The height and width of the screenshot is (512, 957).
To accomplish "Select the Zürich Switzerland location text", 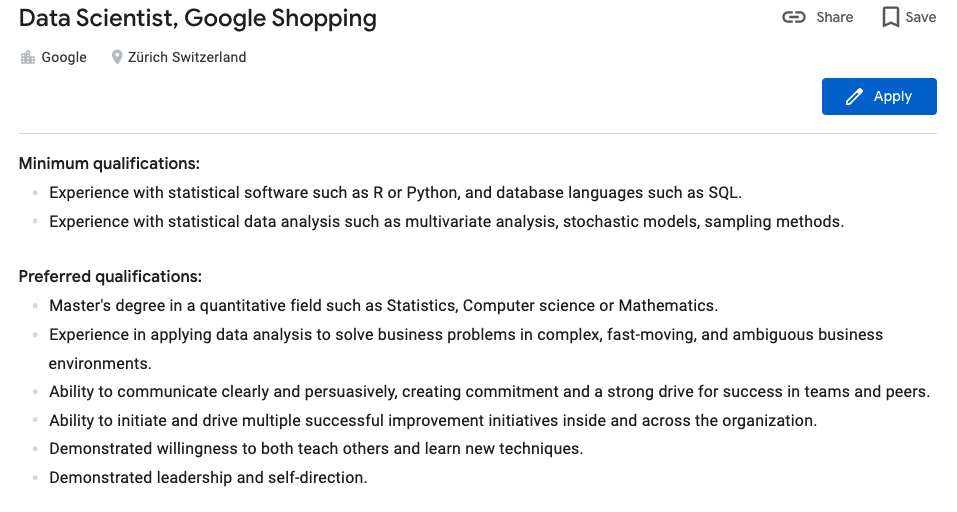I will 187,58.
